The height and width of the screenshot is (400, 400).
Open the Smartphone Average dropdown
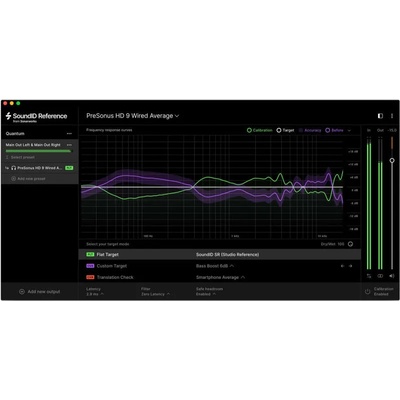pyautogui.click(x=221, y=277)
